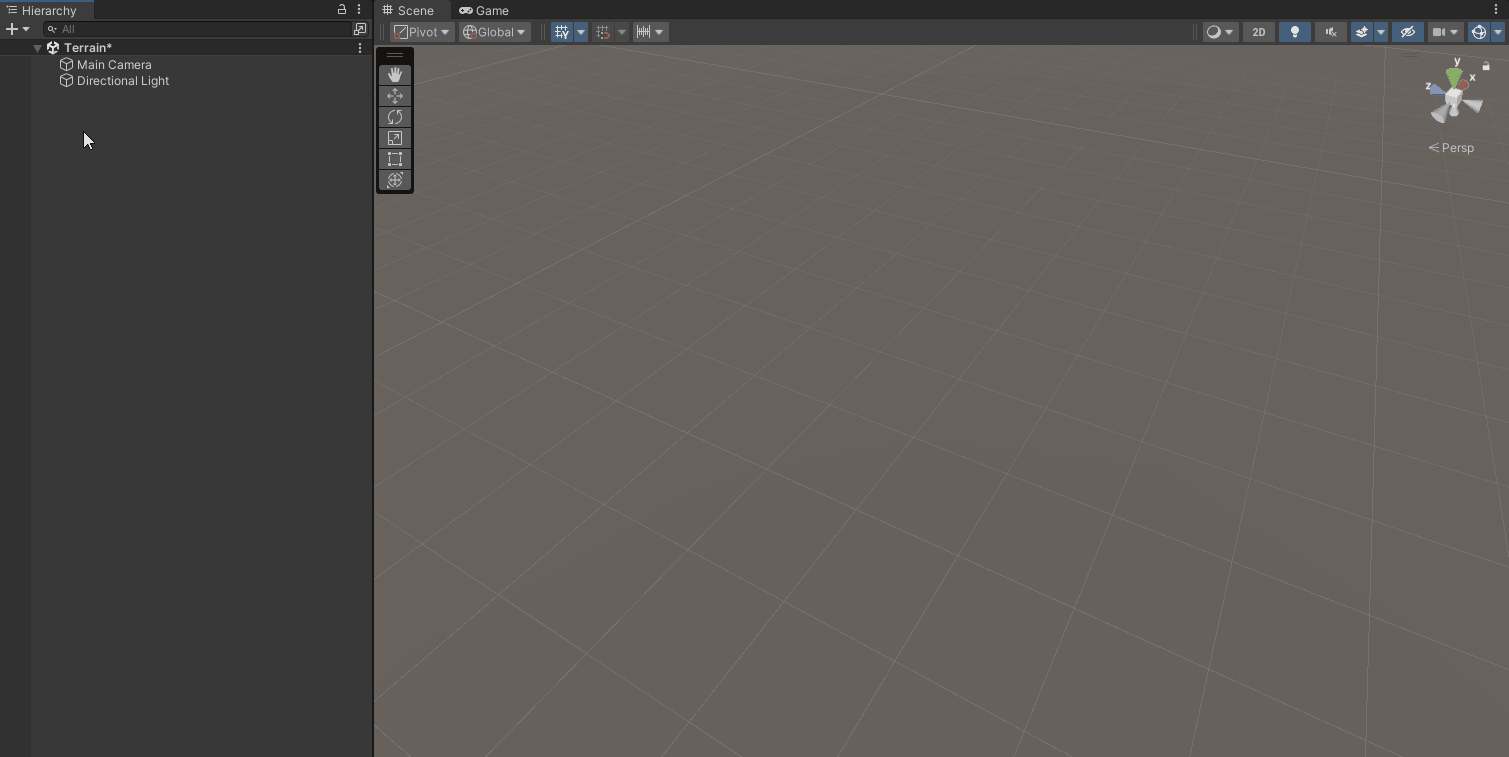
Task: Select the Rect tool
Action: [x=395, y=159]
